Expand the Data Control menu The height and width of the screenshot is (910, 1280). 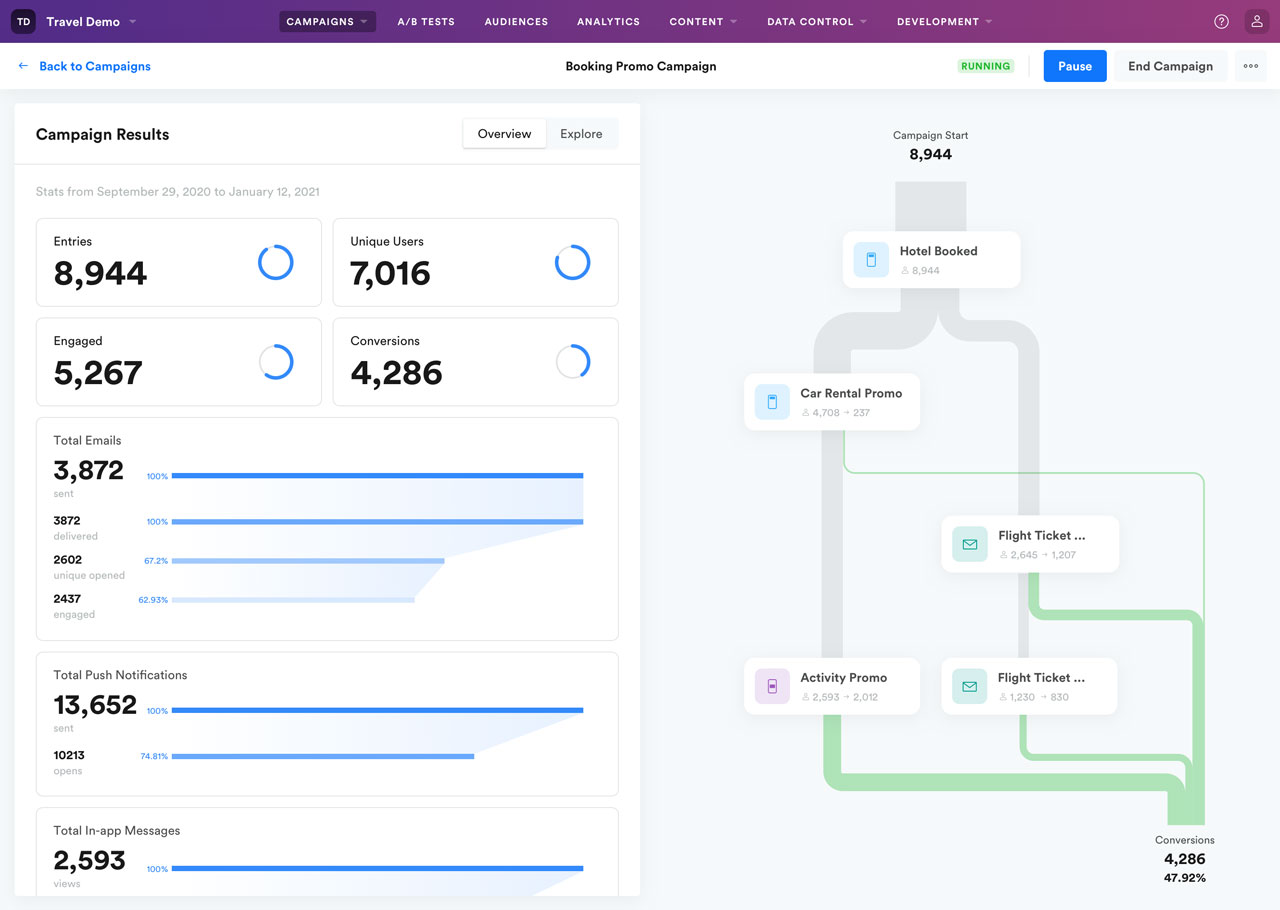[817, 21]
